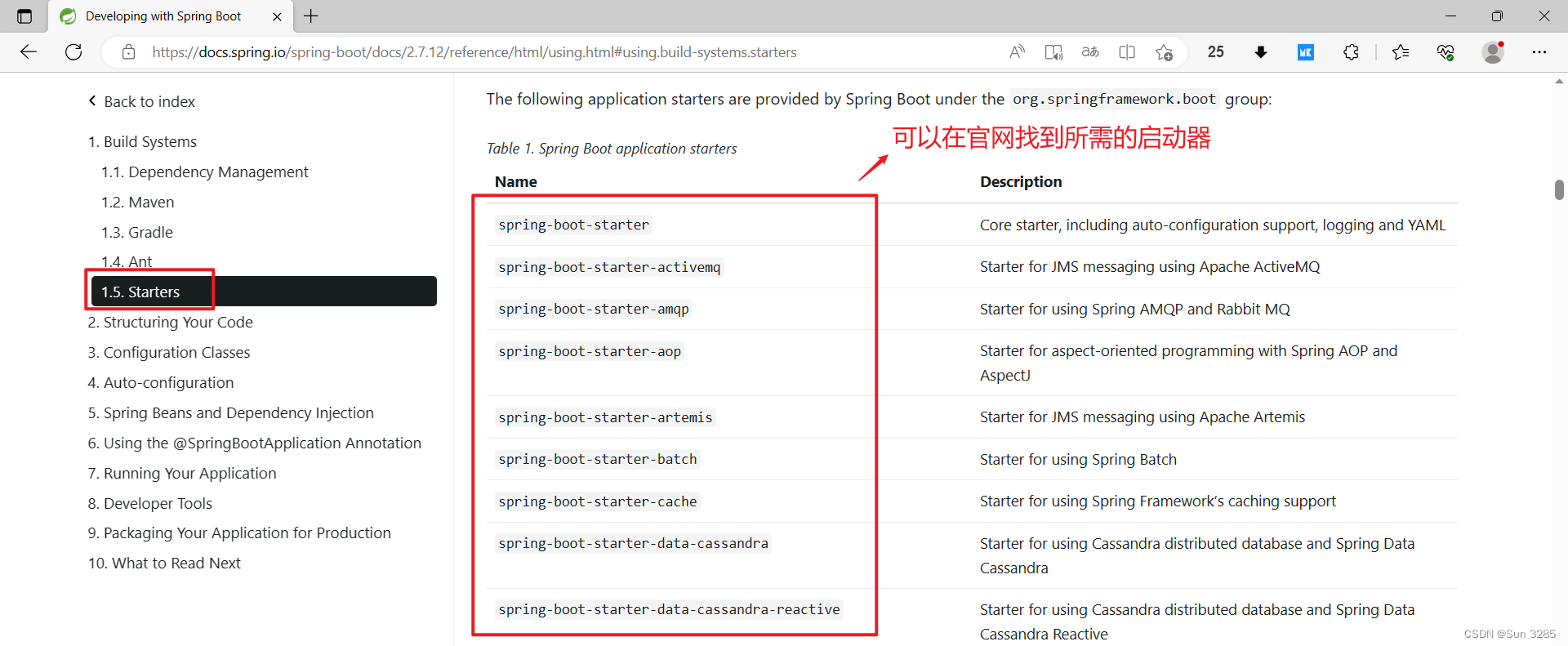Go to 1.3. Gradle section

coord(137,232)
